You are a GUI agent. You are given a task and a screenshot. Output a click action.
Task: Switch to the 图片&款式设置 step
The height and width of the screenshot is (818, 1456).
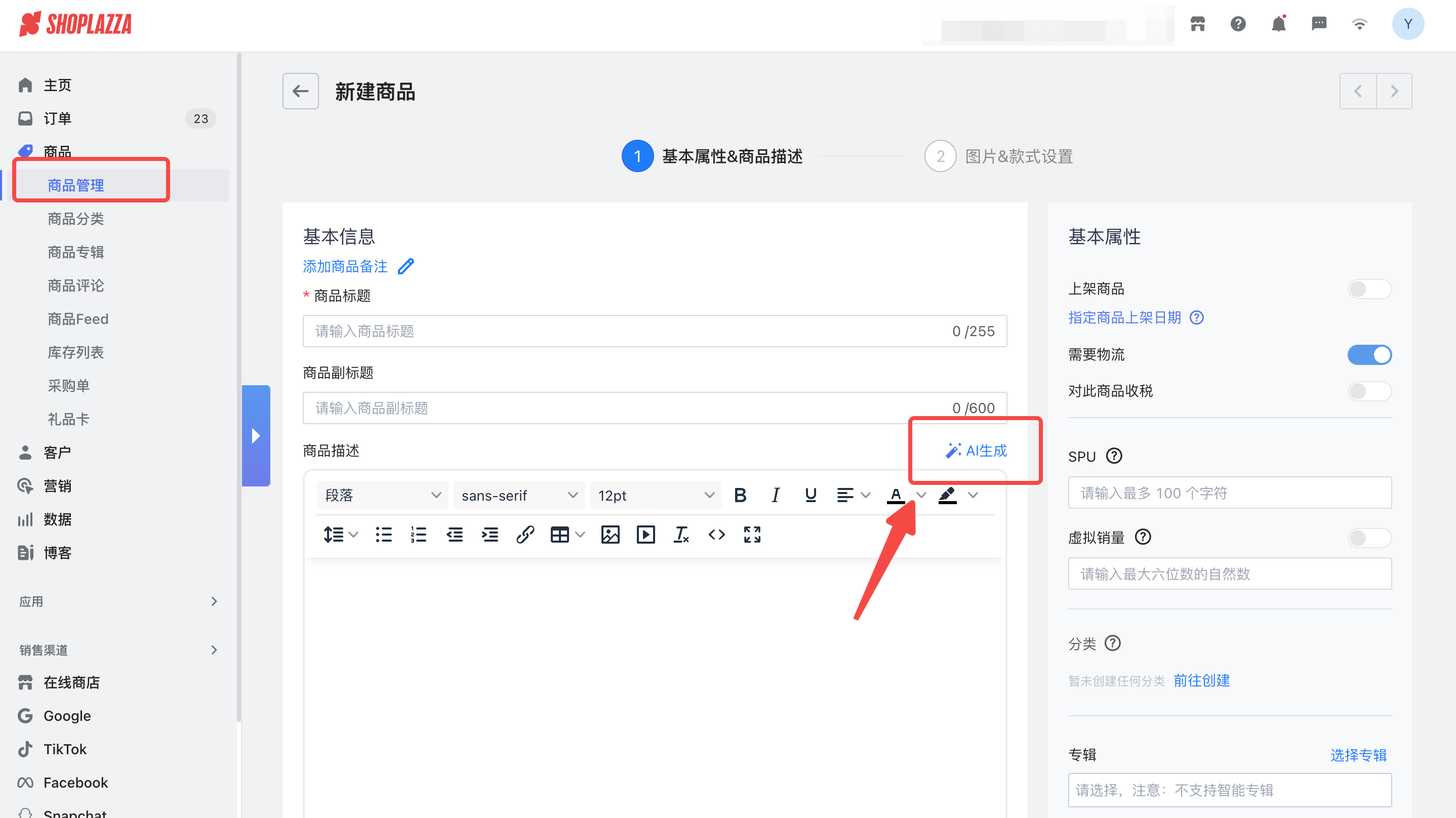pos(1018,156)
